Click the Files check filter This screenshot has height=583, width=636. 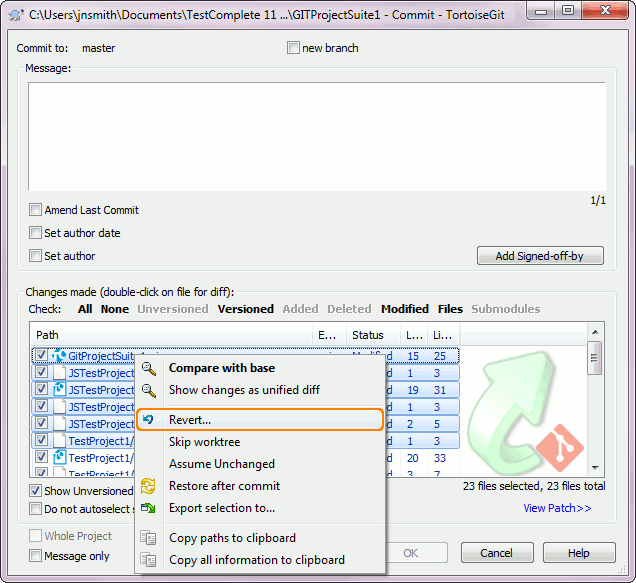pos(450,309)
